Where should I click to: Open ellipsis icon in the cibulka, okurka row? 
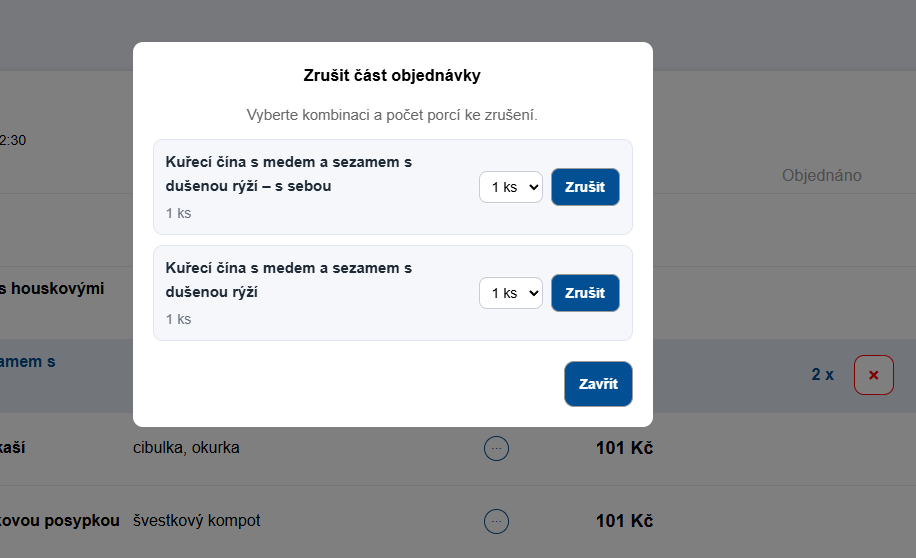[x=496, y=448]
